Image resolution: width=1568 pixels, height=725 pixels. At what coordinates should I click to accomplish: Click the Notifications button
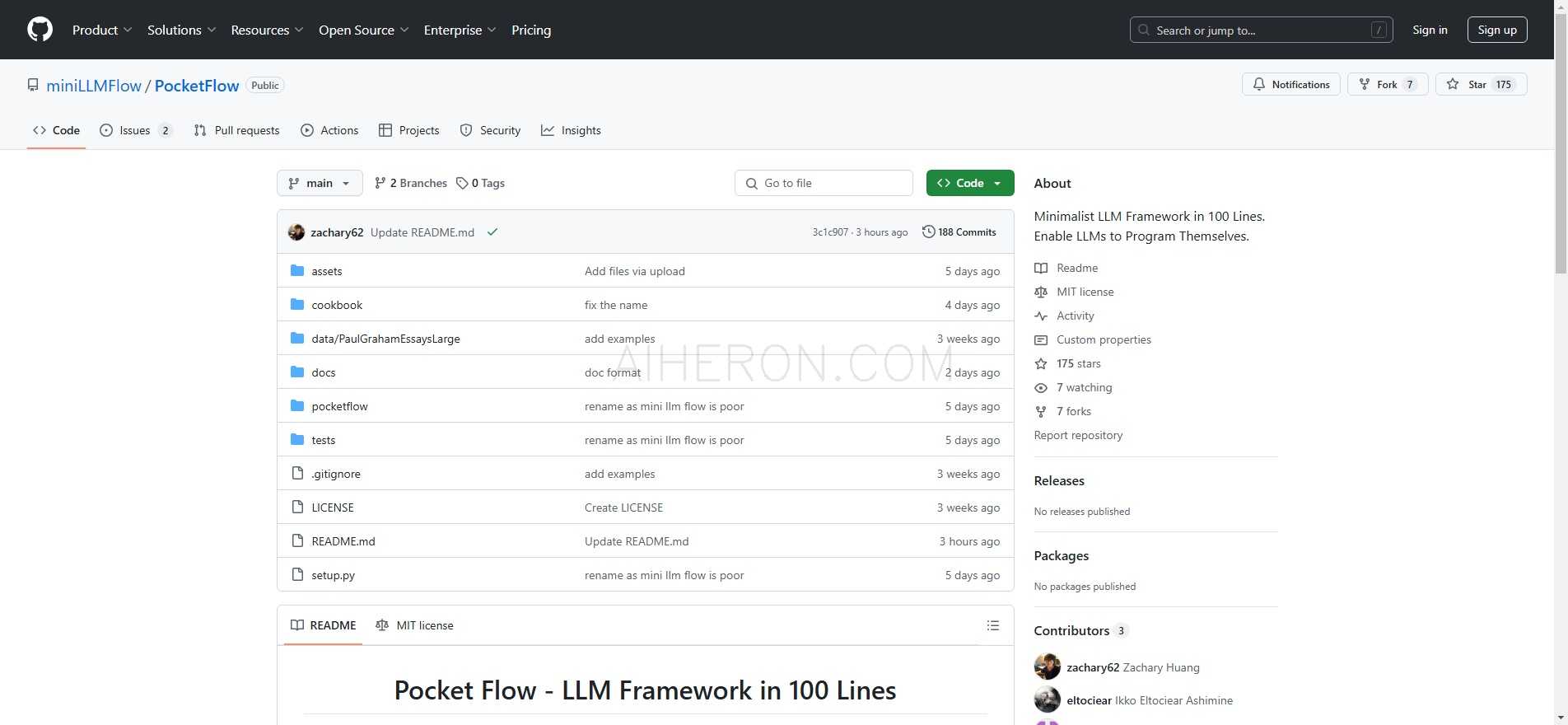tap(1291, 84)
